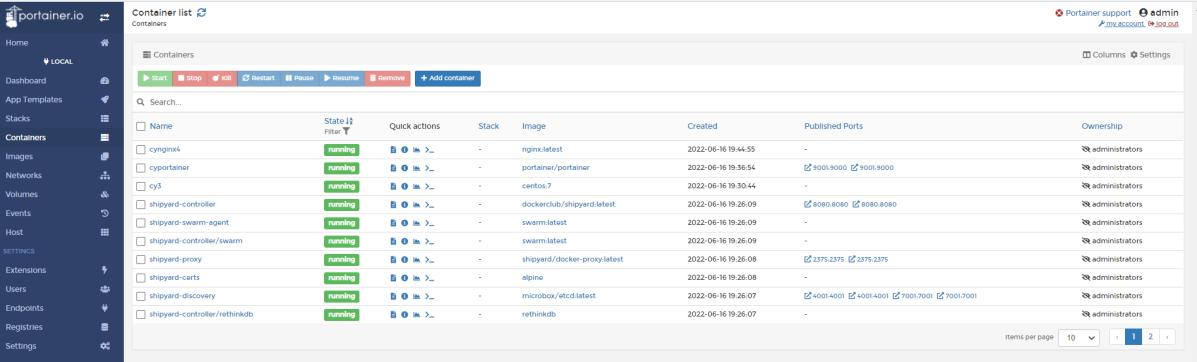
Task: Go to page 2 of containers
Action: click(x=1150, y=337)
